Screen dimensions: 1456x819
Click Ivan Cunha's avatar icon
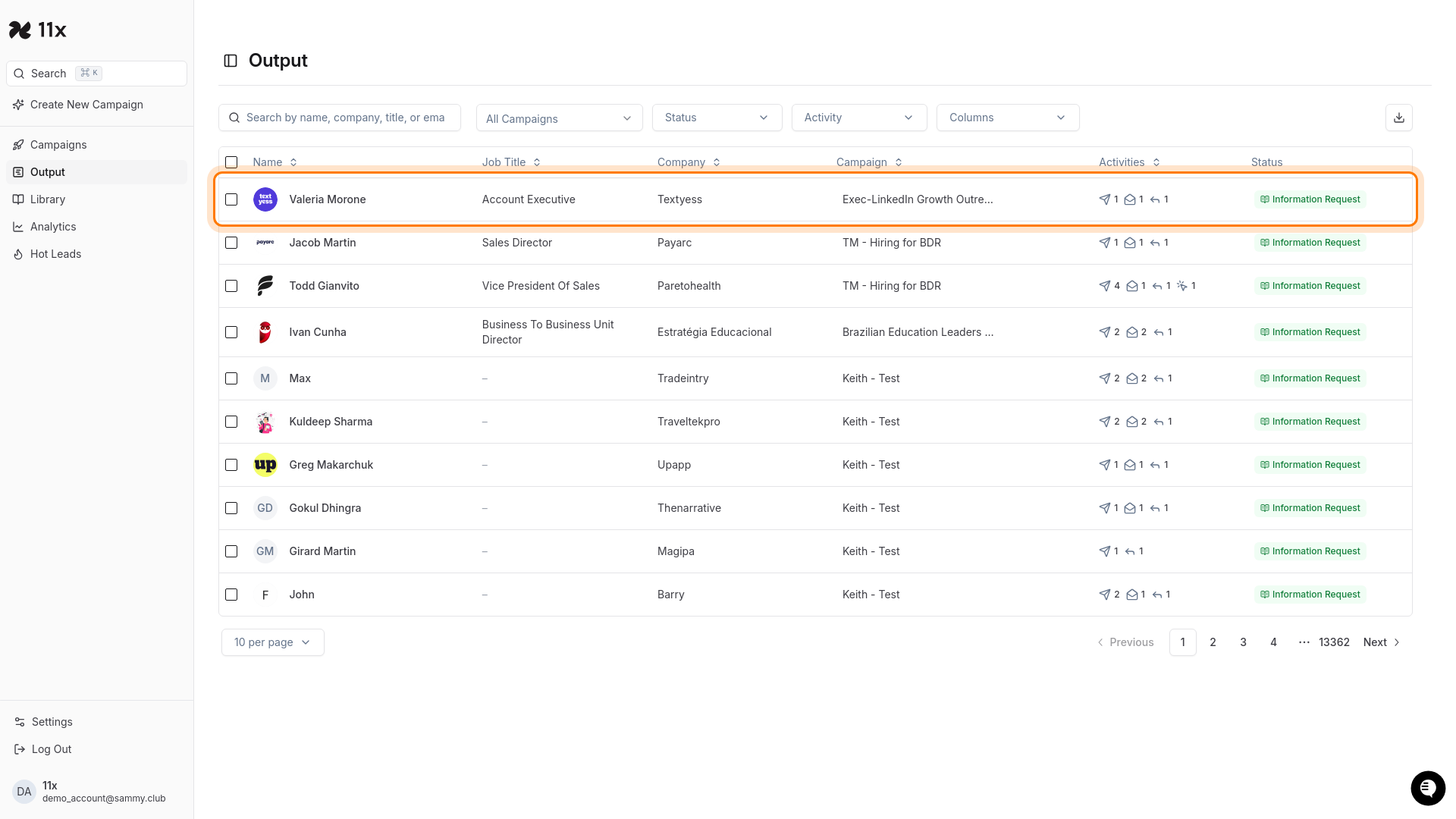click(x=265, y=332)
